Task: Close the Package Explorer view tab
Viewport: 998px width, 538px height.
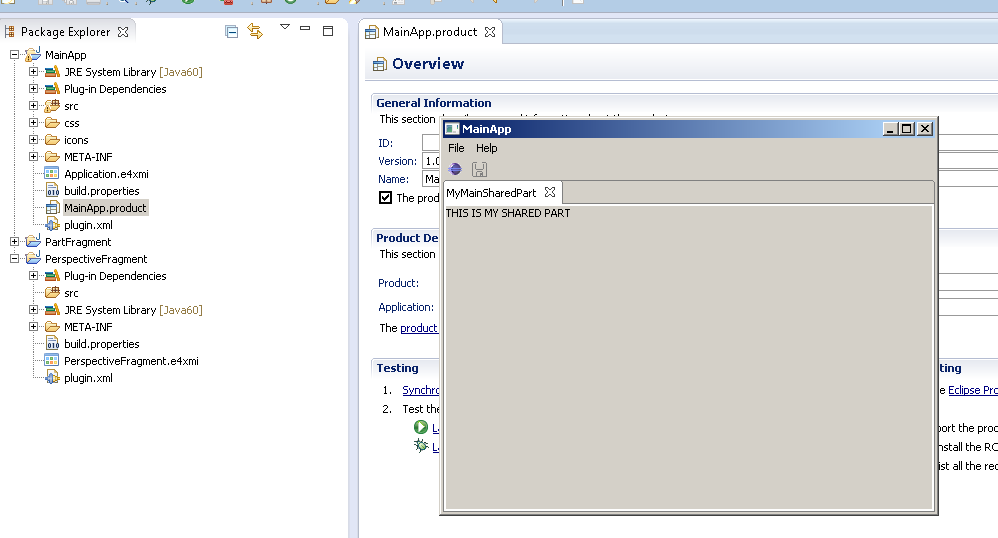Action: coord(123,33)
